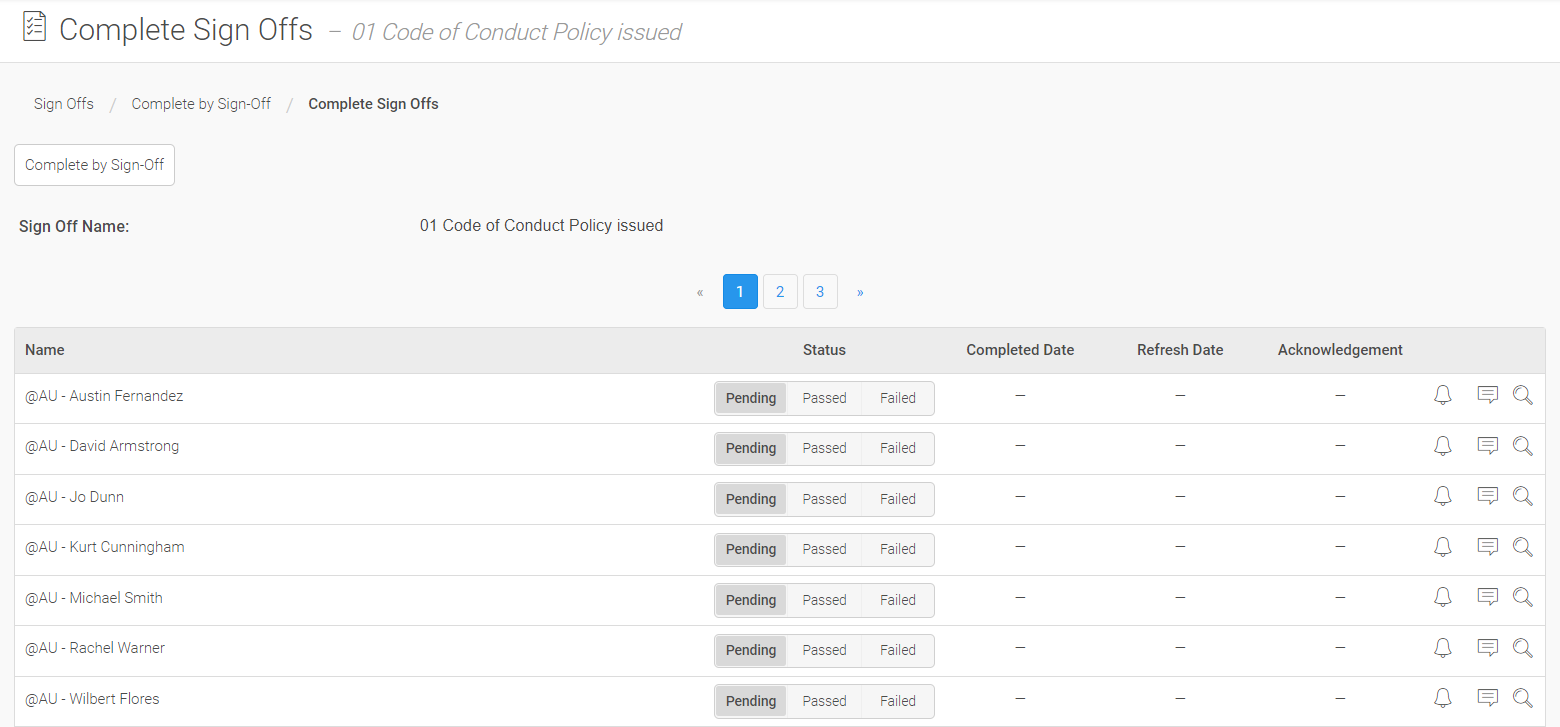Screen dimensions: 1560x727
Task: Set Jo Dunn status to Passed
Action: (824, 499)
